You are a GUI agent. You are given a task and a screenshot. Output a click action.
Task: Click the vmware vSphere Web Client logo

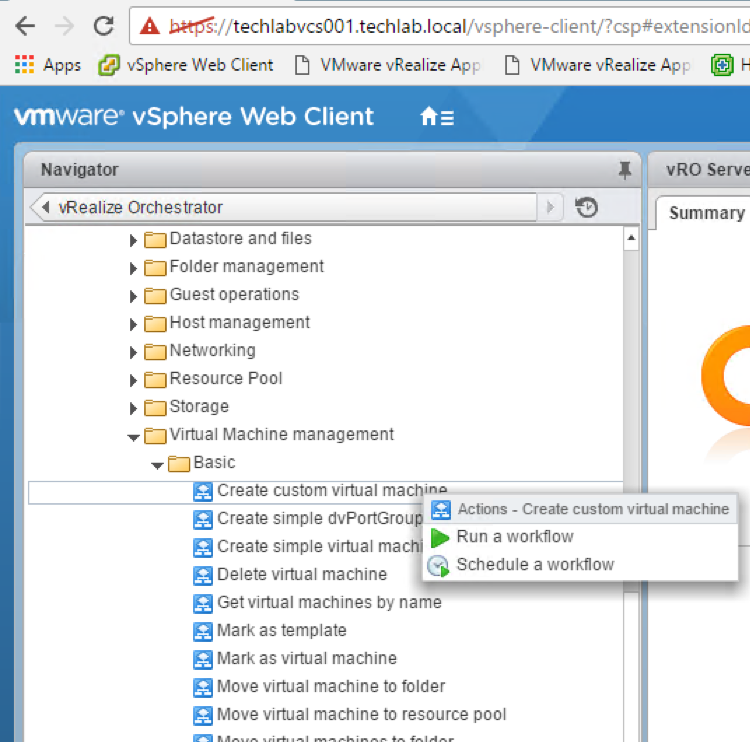coord(194,116)
